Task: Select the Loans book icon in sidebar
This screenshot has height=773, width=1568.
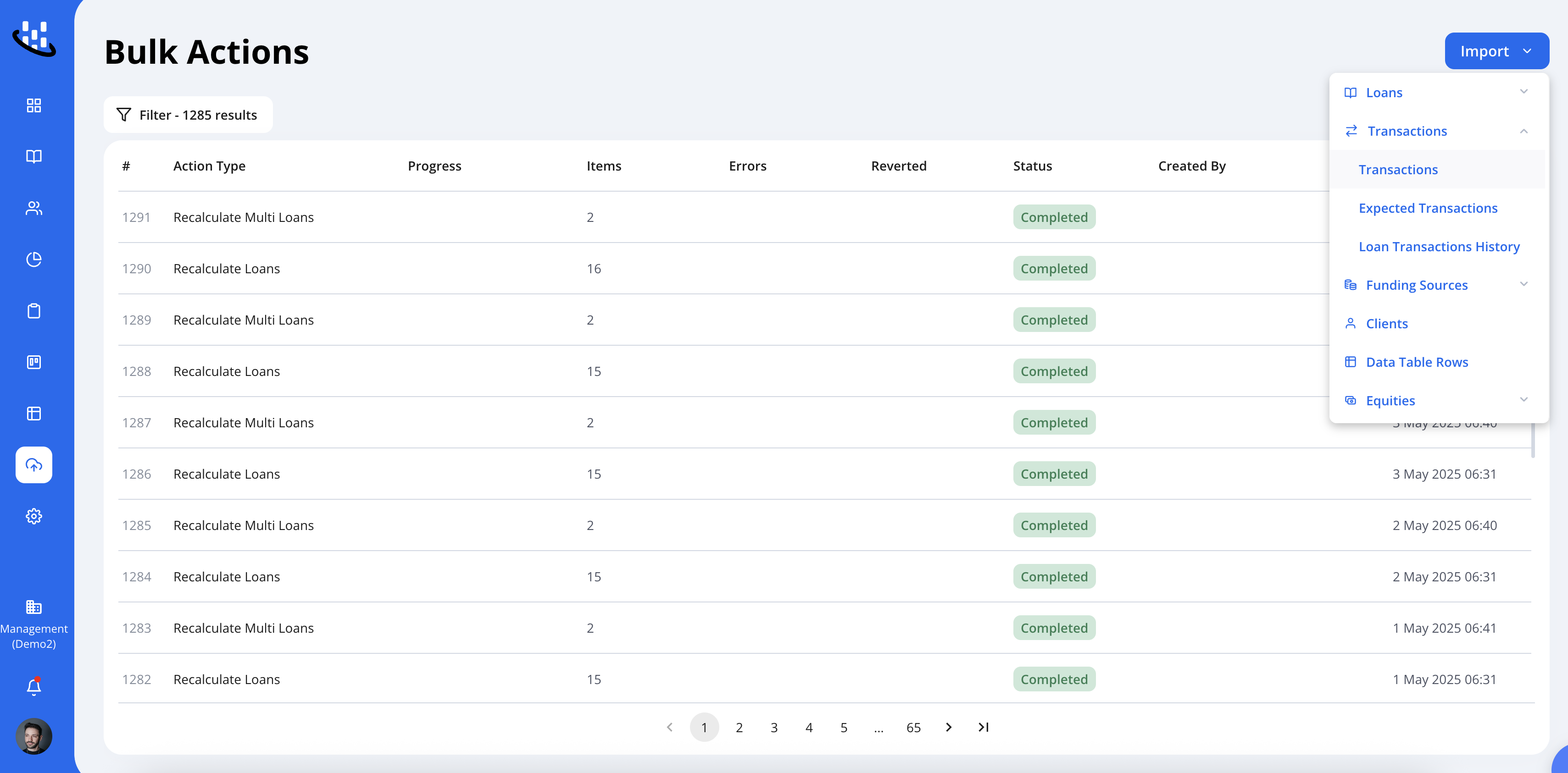Action: click(33, 156)
